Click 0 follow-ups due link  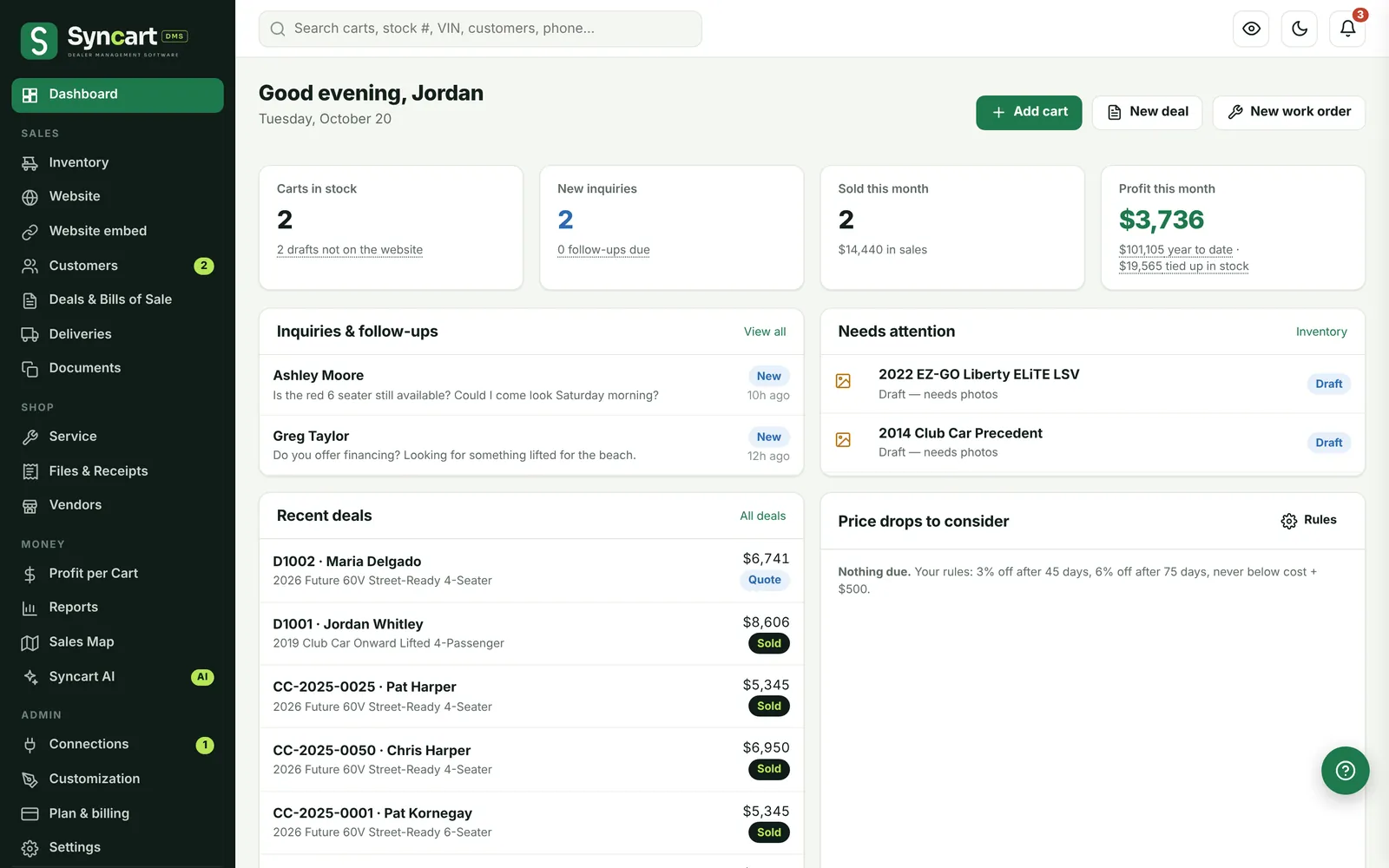(603, 250)
